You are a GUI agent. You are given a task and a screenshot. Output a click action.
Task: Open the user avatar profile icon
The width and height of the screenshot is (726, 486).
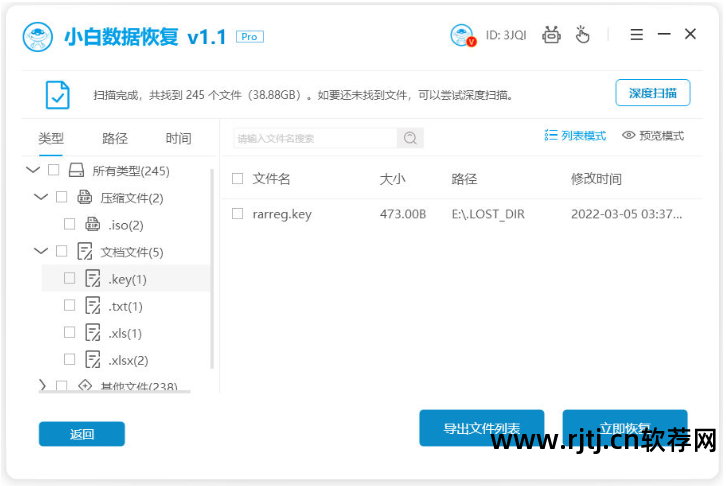tap(462, 35)
